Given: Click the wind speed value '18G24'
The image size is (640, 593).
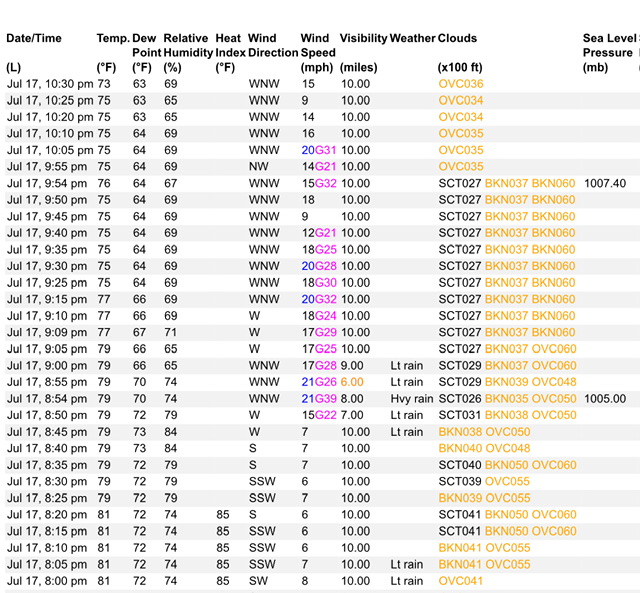Looking at the screenshot, I should pyautogui.click(x=319, y=316).
